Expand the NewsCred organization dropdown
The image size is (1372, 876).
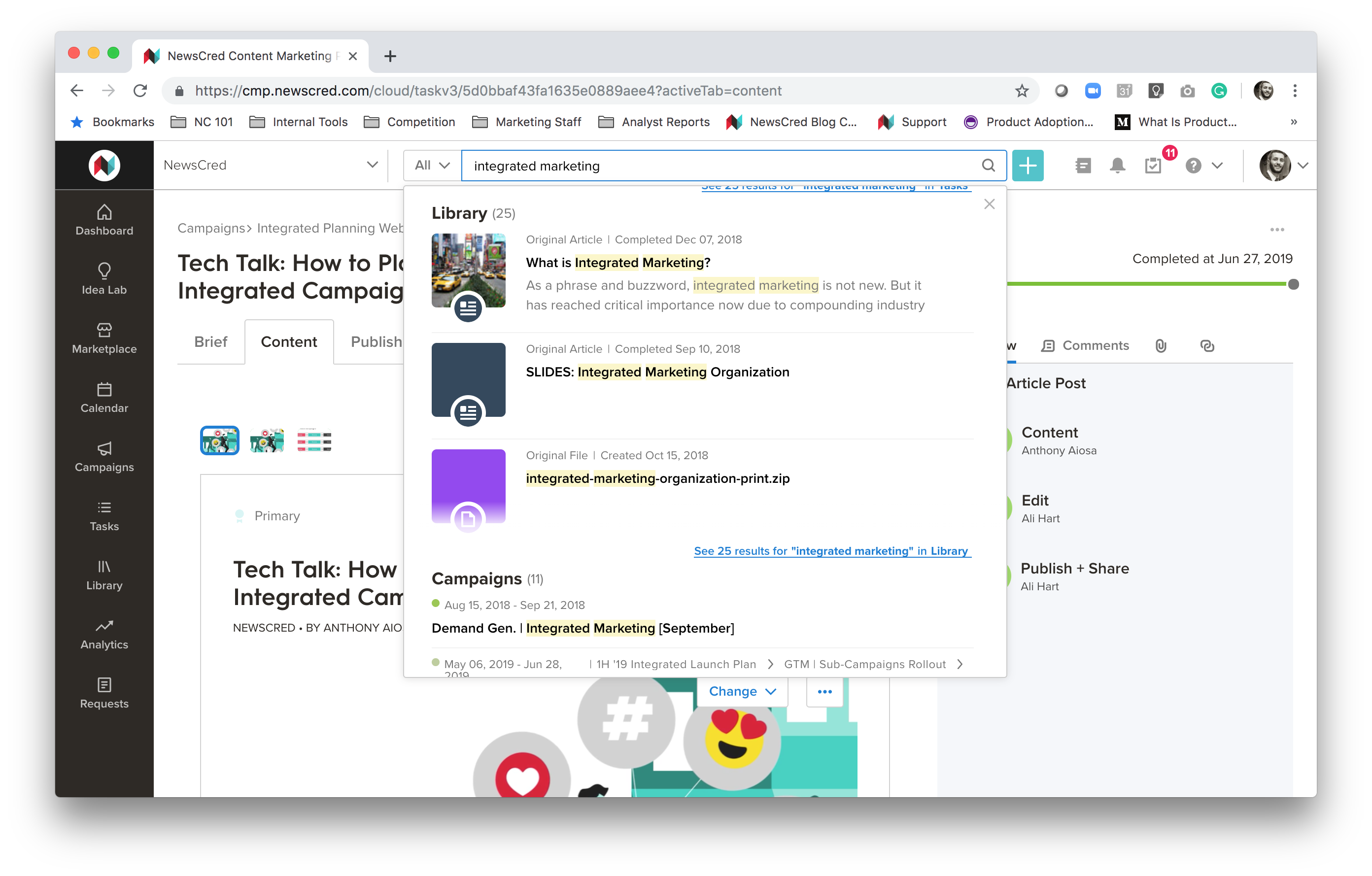click(372, 165)
